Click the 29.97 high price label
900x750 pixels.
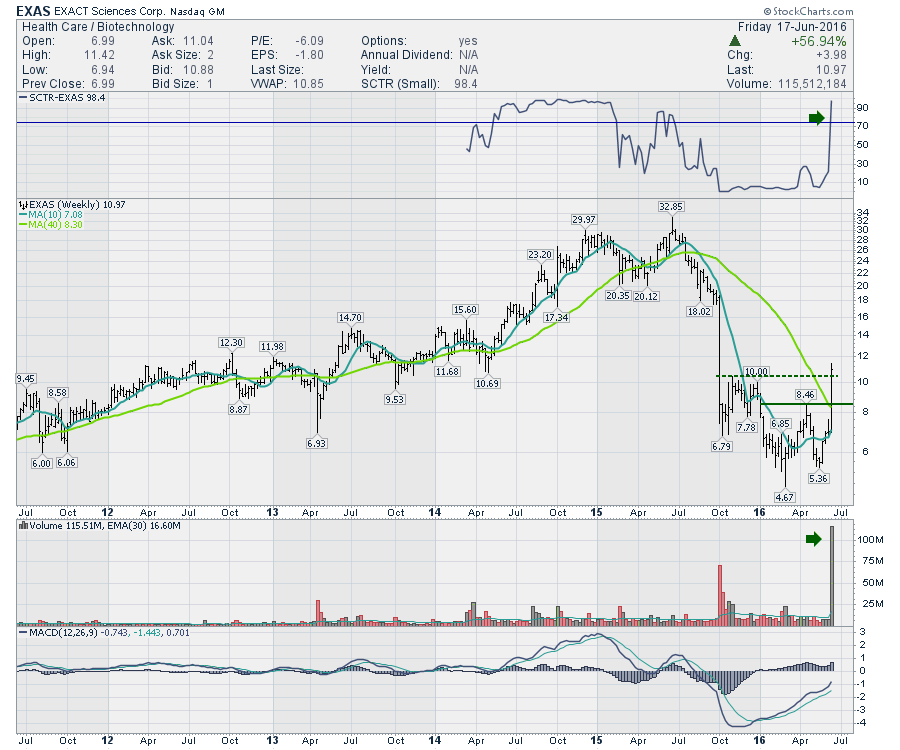click(584, 219)
